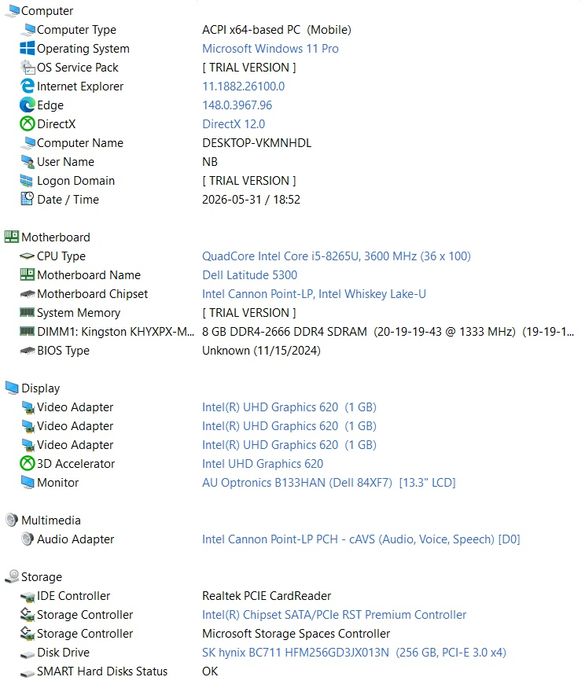This screenshot has height=699, width=585.
Task: Click the BIOS Type chip icon
Action: [x=27, y=350]
